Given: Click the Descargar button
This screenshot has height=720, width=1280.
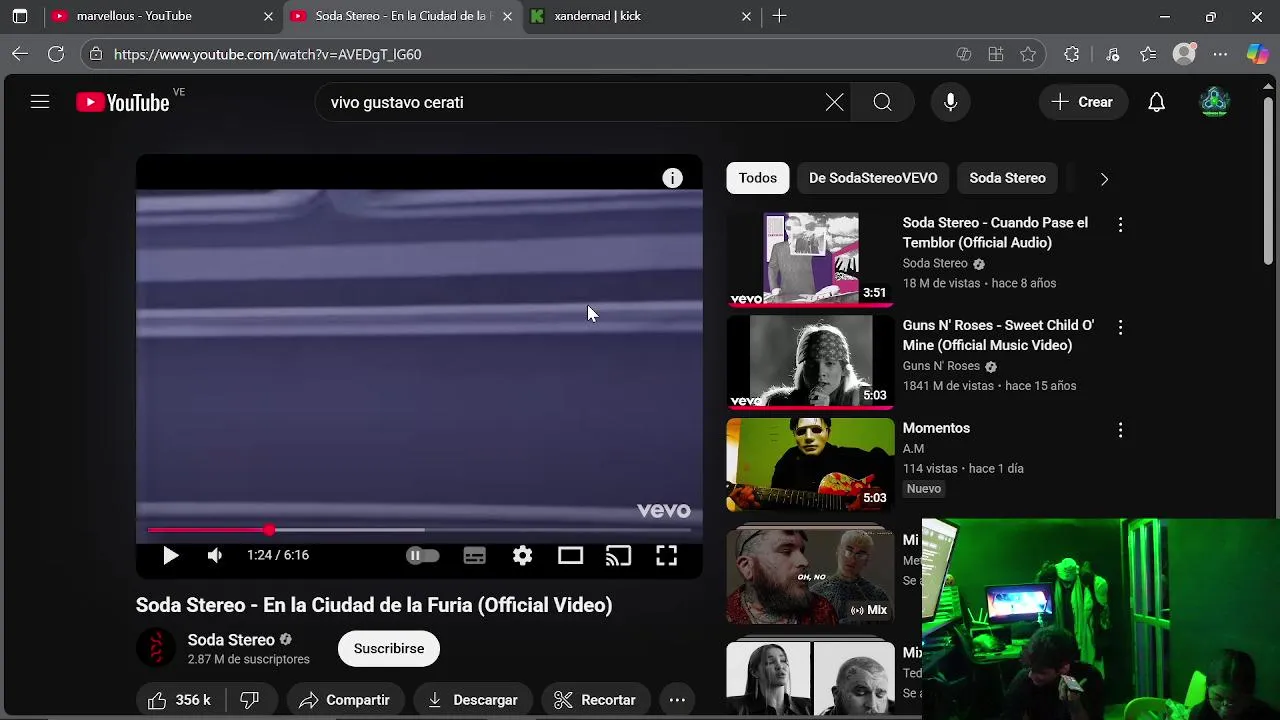Looking at the screenshot, I should (473, 700).
